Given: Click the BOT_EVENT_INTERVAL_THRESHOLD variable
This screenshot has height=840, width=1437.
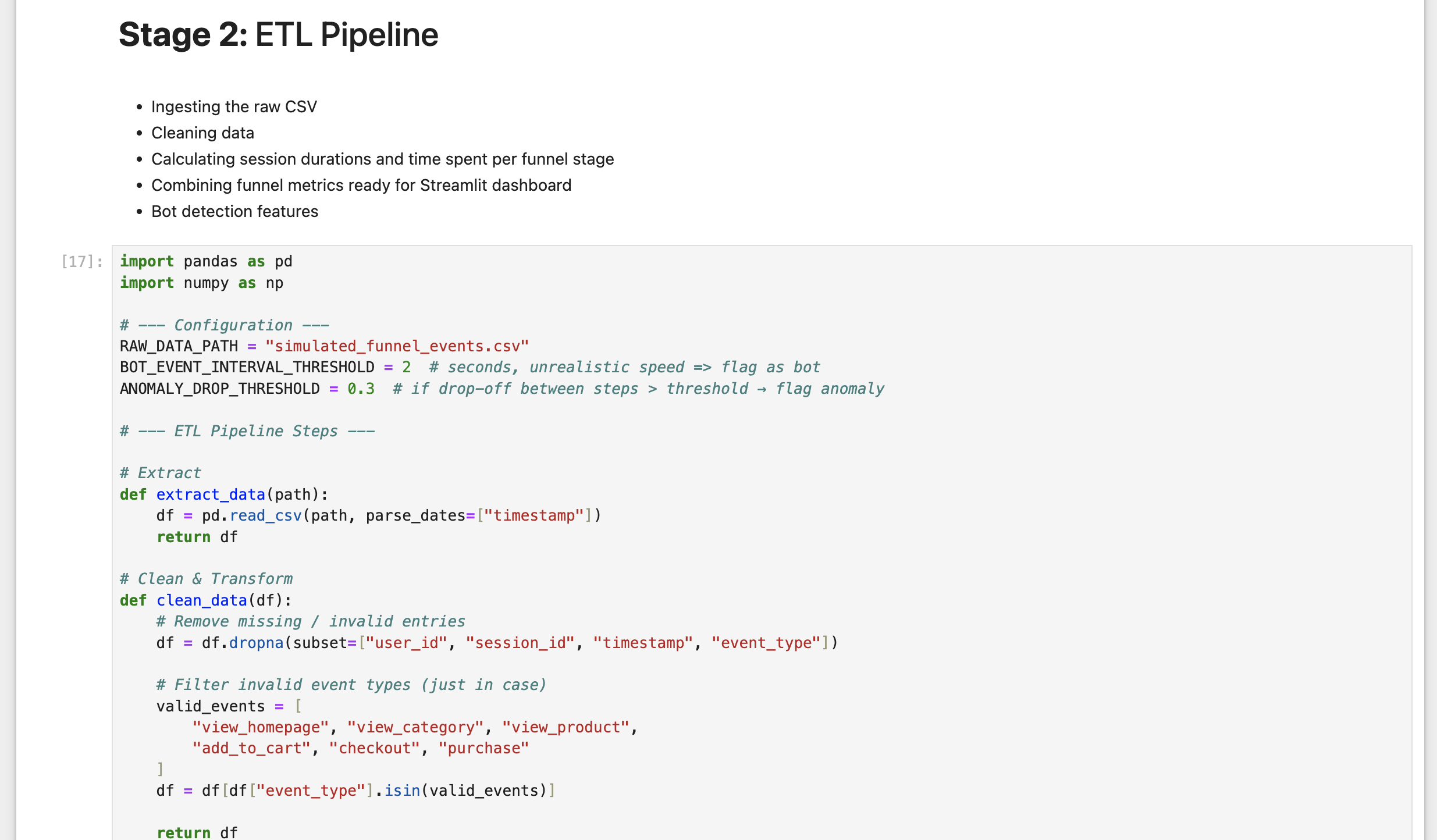Looking at the screenshot, I should tap(247, 368).
